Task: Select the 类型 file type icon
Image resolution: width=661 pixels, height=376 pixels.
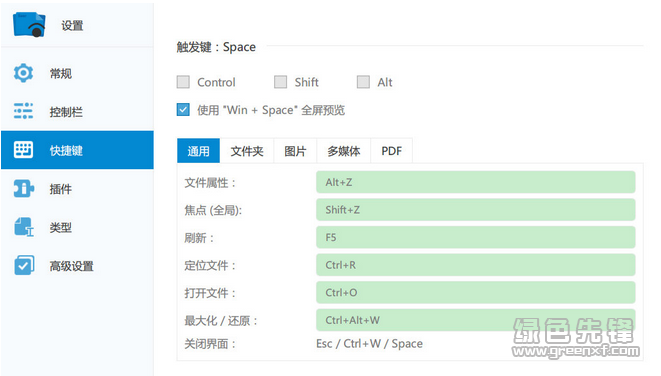Action: pos(24,227)
